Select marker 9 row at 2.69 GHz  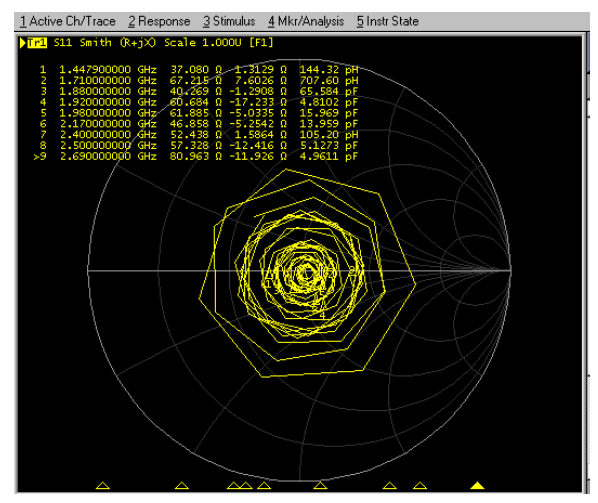coord(196,156)
